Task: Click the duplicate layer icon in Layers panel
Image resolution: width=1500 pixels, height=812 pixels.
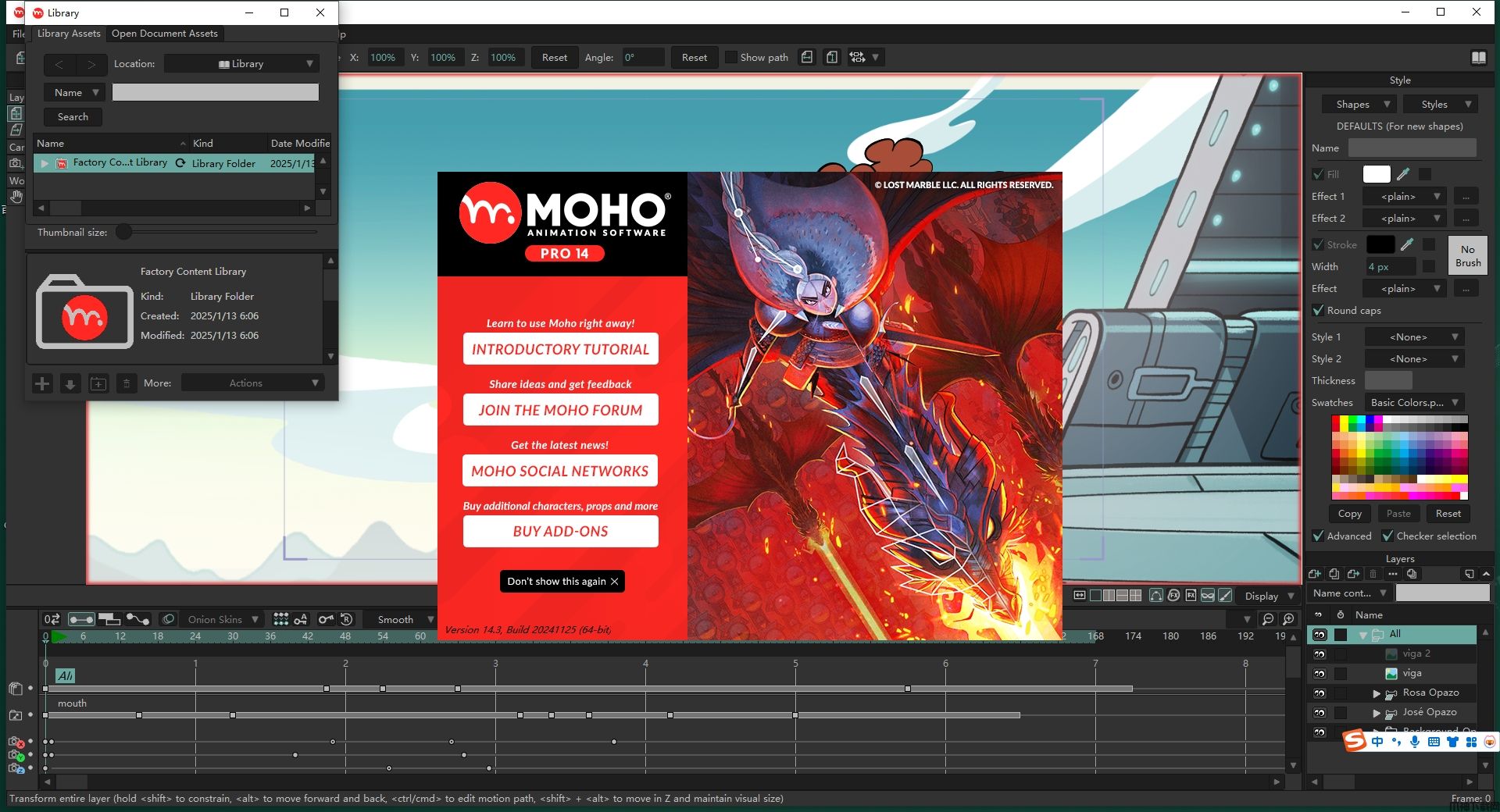Action: pos(1334,574)
